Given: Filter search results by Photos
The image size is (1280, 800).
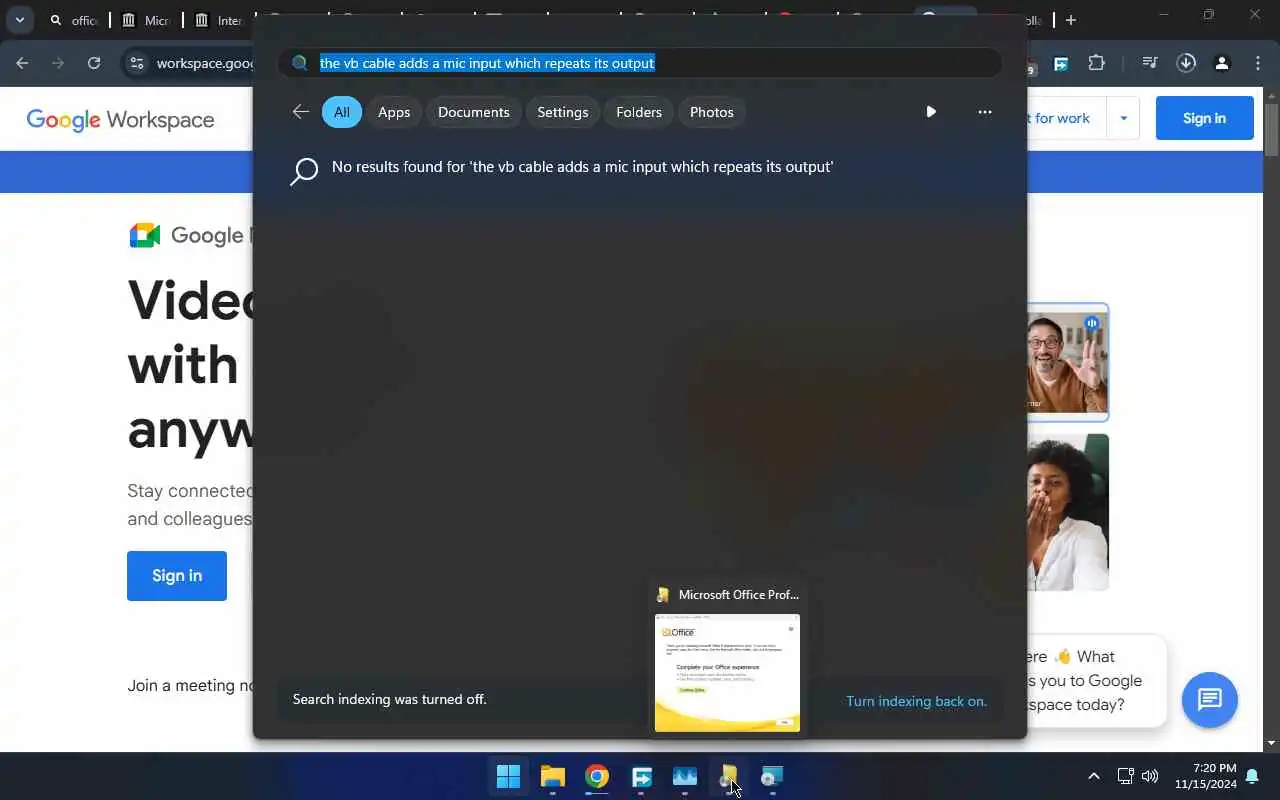Looking at the screenshot, I should tap(712, 112).
